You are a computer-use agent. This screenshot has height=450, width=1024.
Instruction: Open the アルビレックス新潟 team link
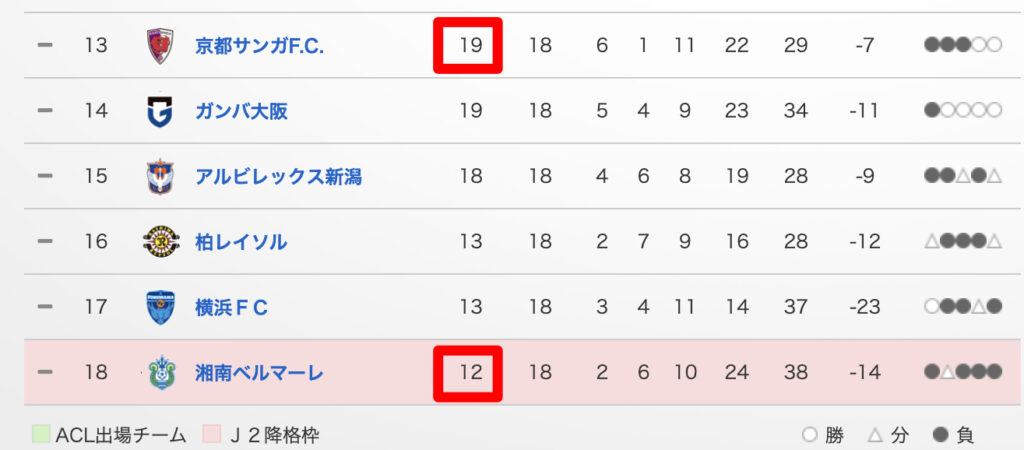coord(278,177)
